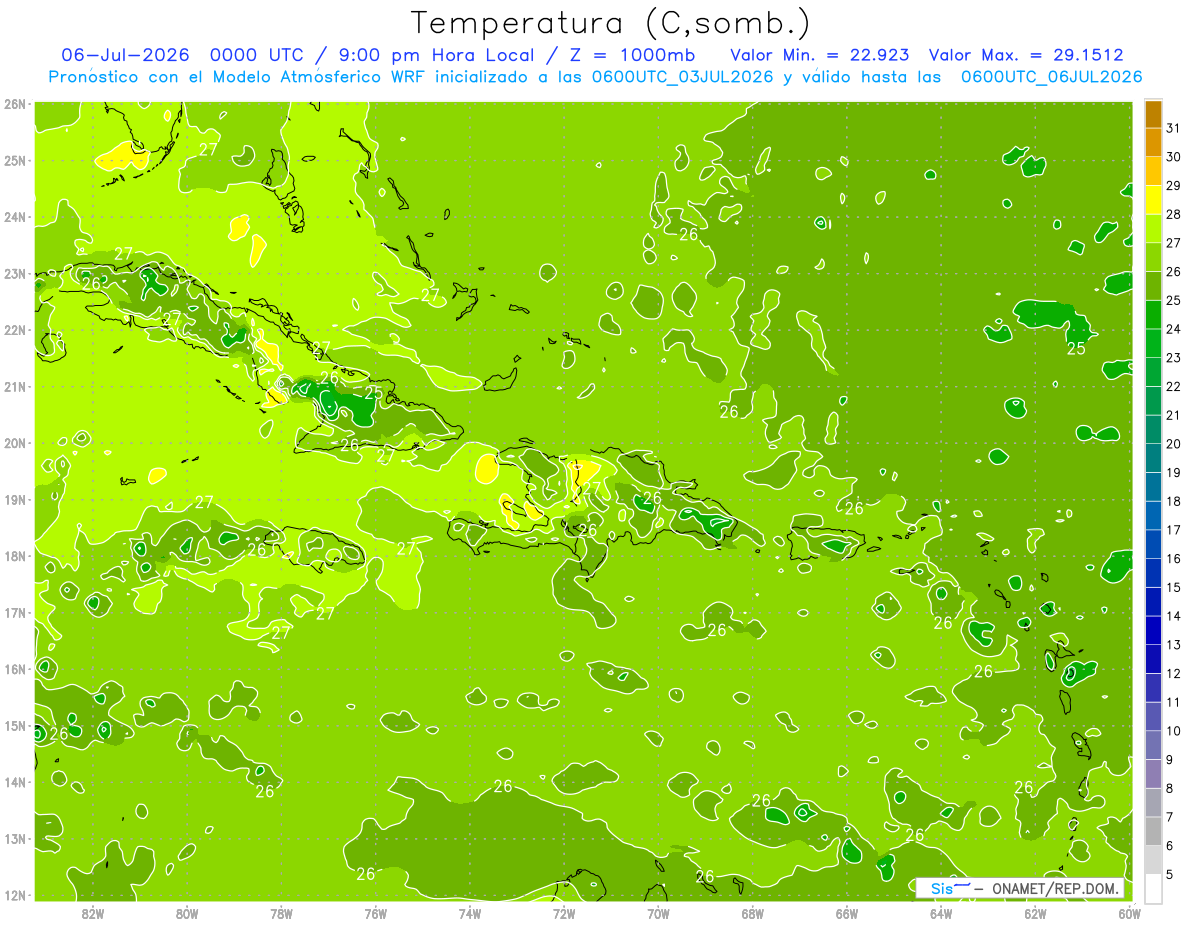This screenshot has height=927, width=1200.
Task: Click the "80W" longitude axis label
Action: pos(187,913)
